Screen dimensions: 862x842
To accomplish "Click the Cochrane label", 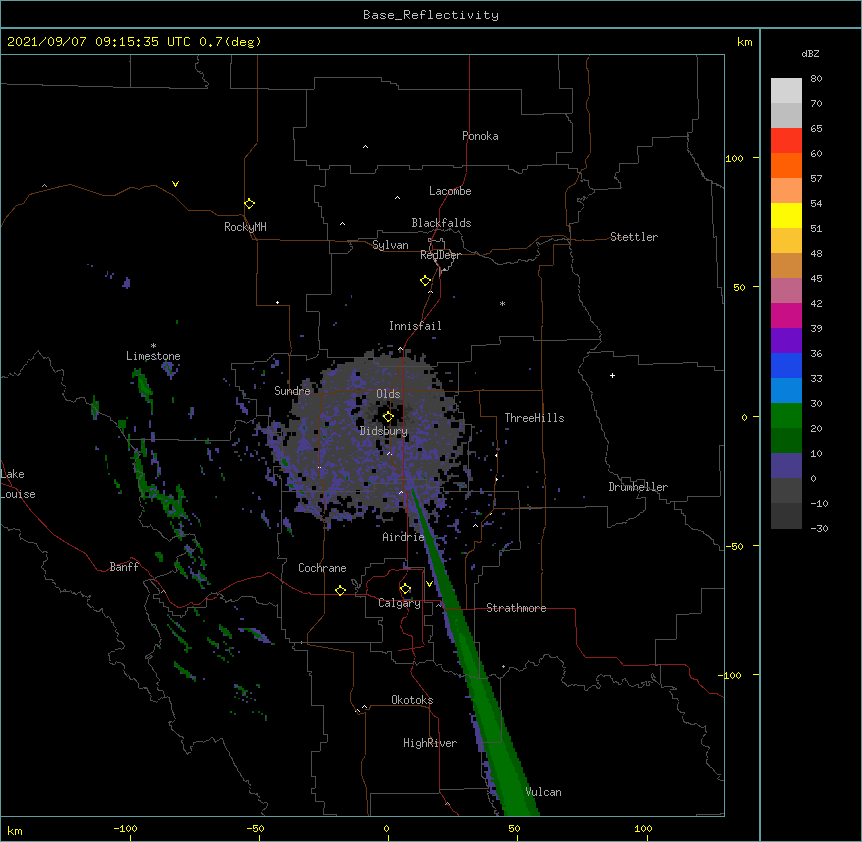I will pyautogui.click(x=322, y=568).
